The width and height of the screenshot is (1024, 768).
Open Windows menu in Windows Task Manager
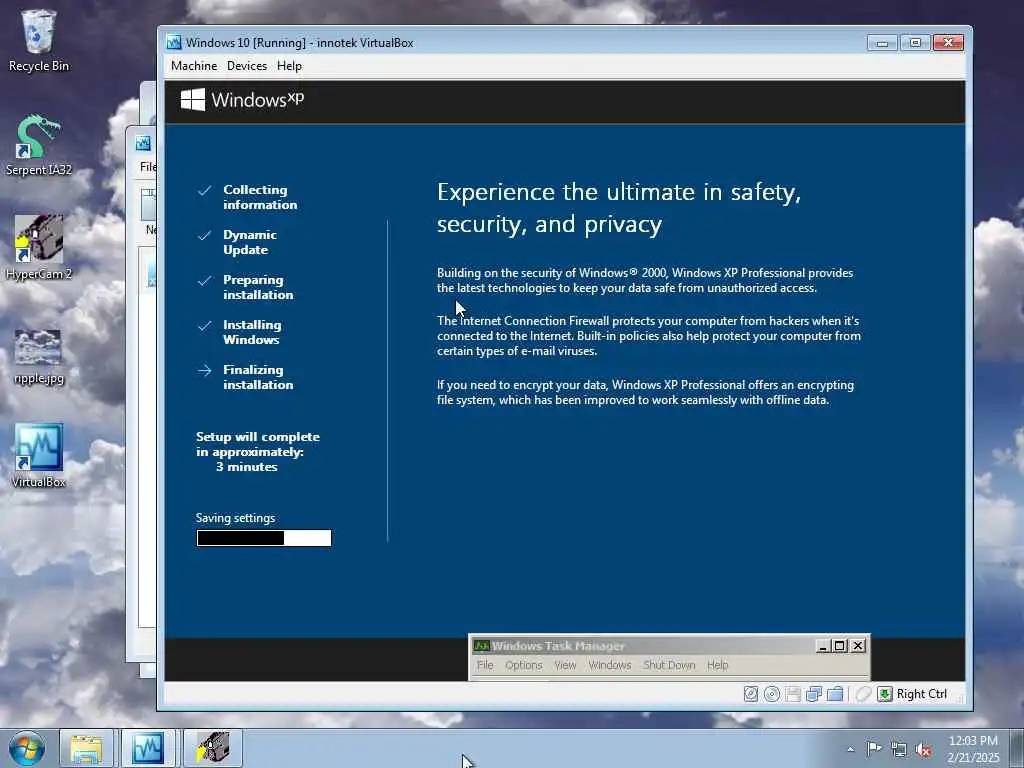[609, 665]
